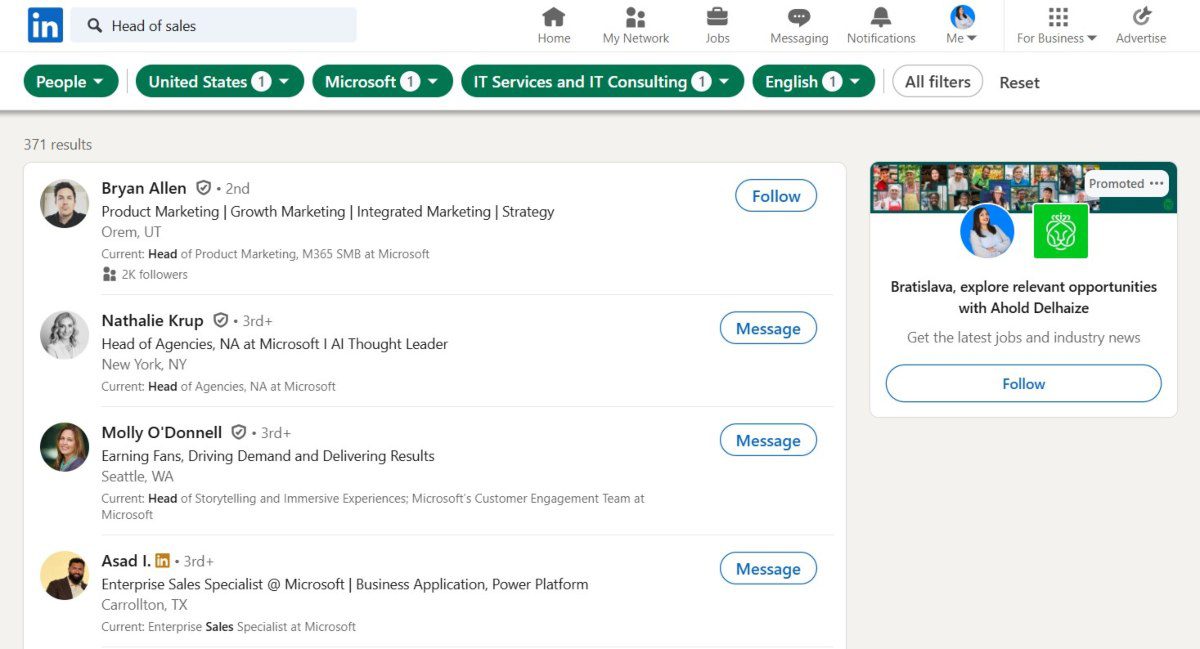
Task: Open the IT Services and IT Consulting filter
Action: click(x=602, y=82)
